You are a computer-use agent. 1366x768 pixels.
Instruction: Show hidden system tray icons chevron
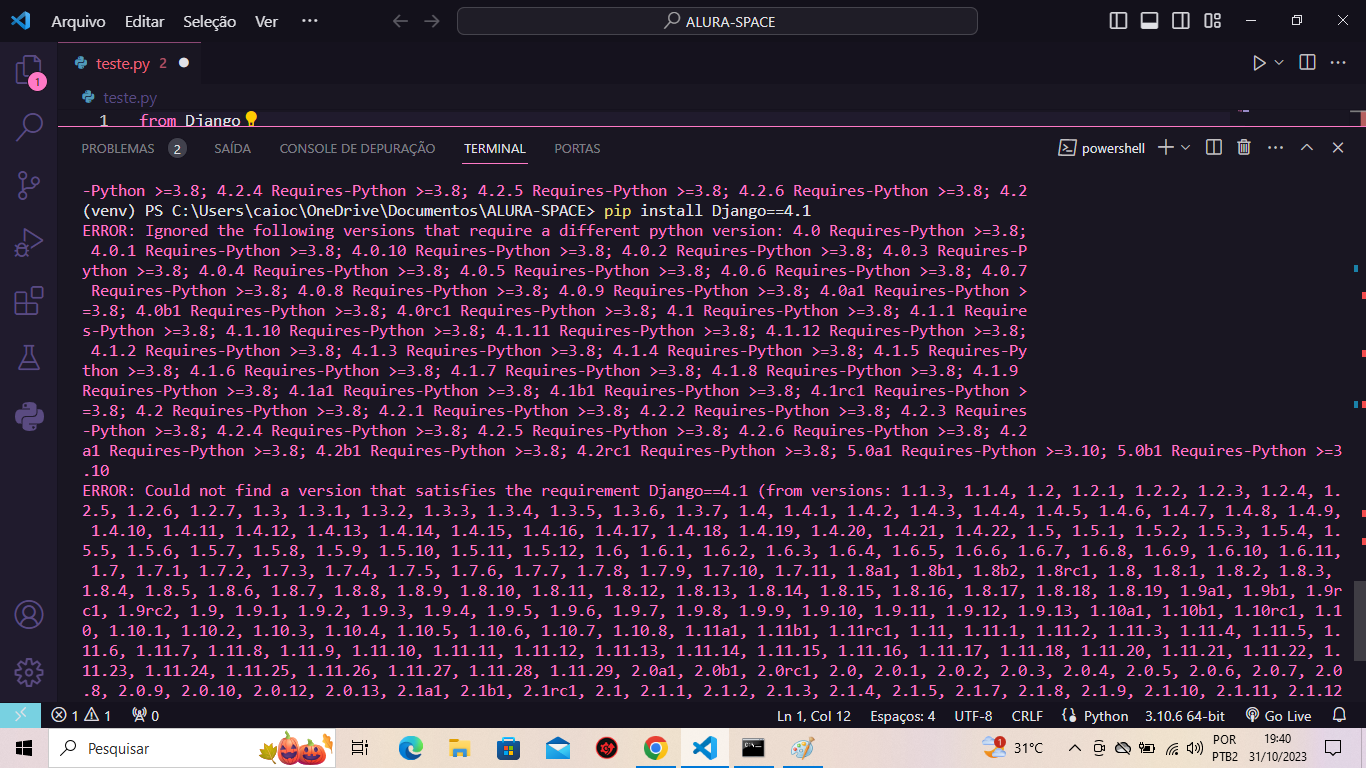[x=1075, y=748]
